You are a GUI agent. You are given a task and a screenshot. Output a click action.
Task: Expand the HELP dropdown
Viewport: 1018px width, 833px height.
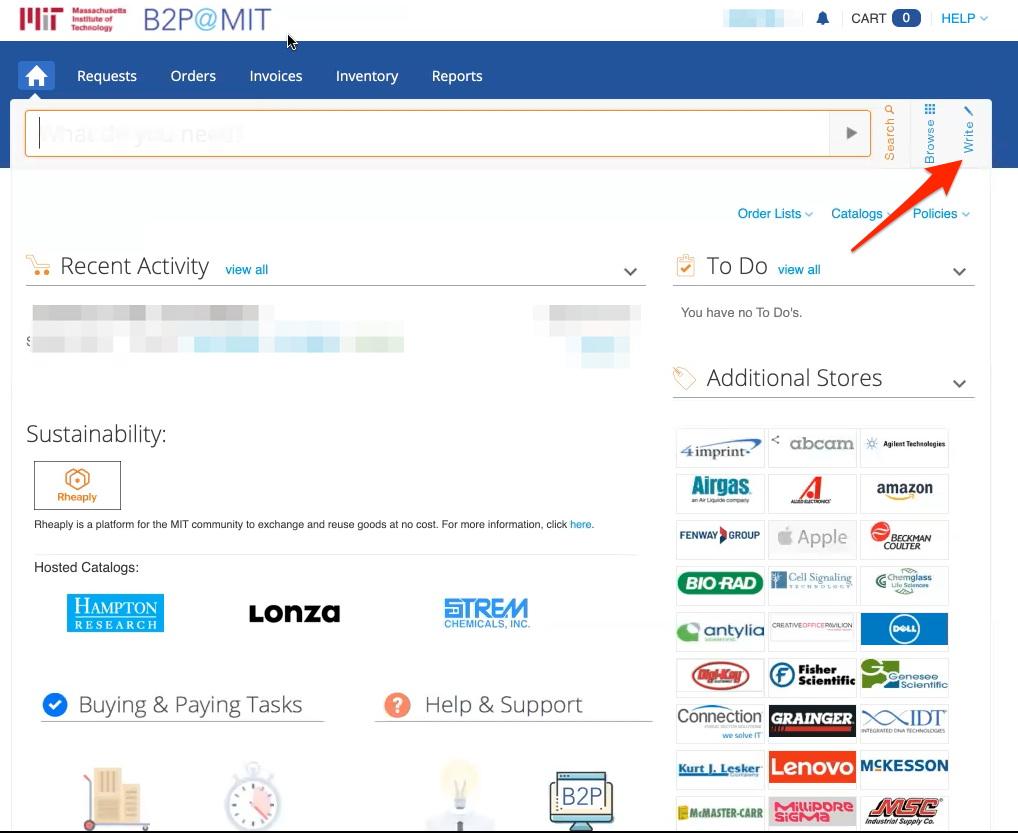964,18
